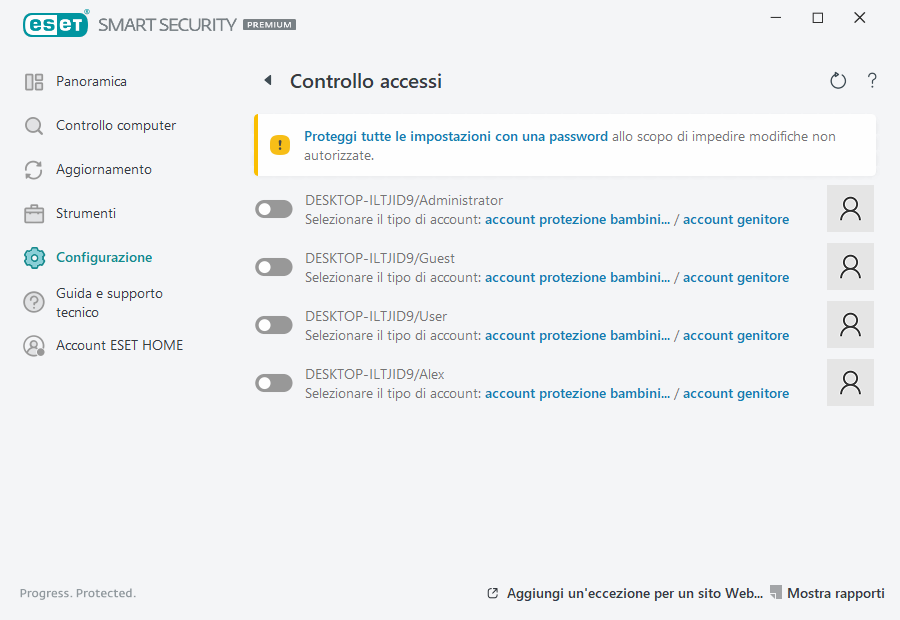Click the Alex account avatar icon
The image size is (900, 620).
tap(850, 383)
